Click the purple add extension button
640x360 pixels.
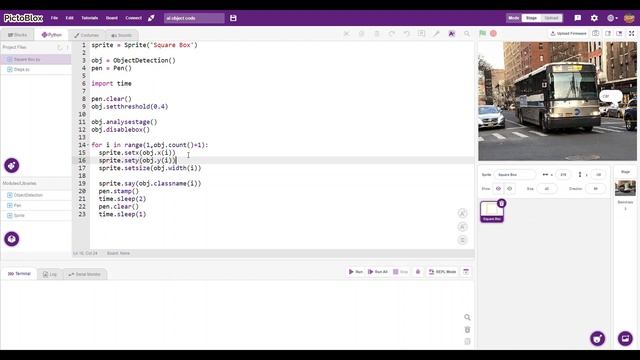[x=11, y=165]
